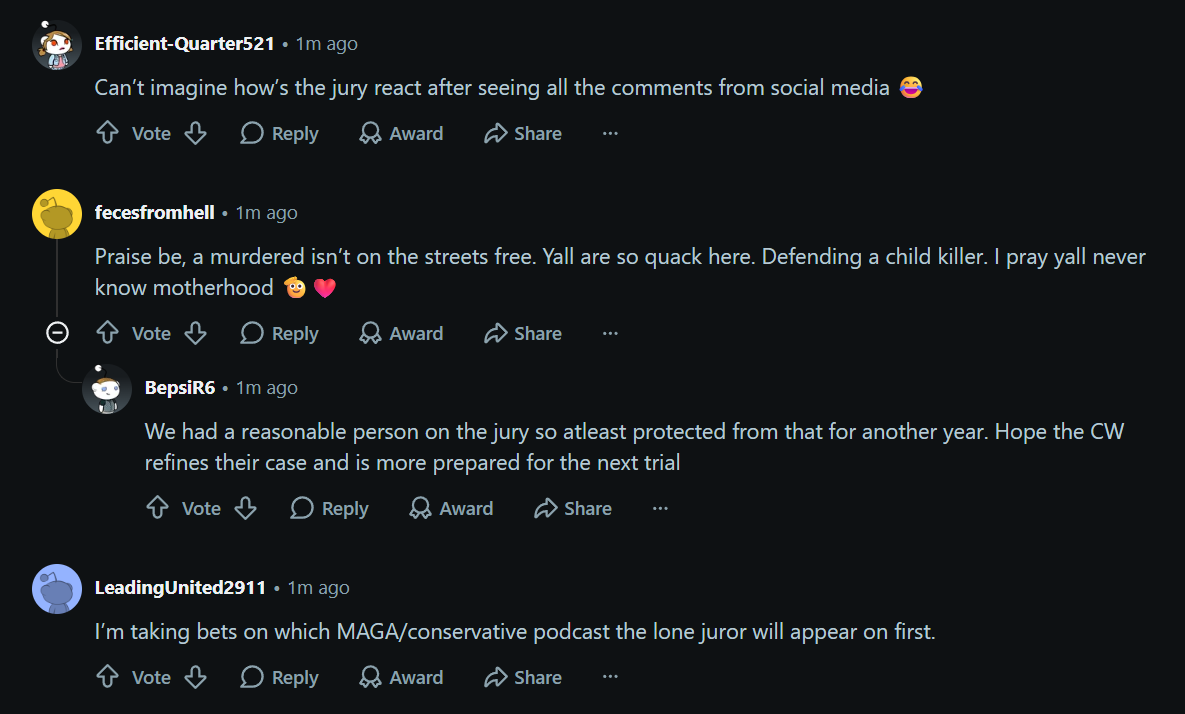Collapse the fecesfromhell comment thread
Image resolution: width=1185 pixels, height=714 pixels.
(x=57, y=332)
